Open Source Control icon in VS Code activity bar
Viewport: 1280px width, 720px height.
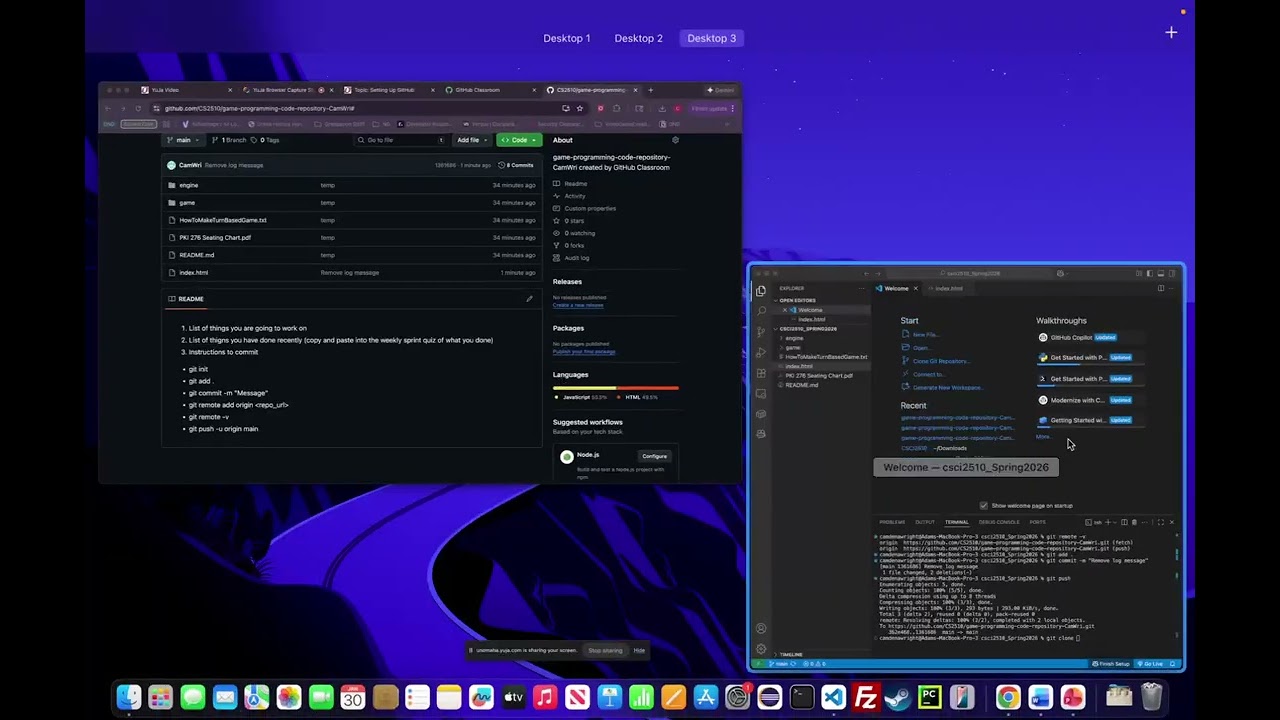(x=761, y=332)
